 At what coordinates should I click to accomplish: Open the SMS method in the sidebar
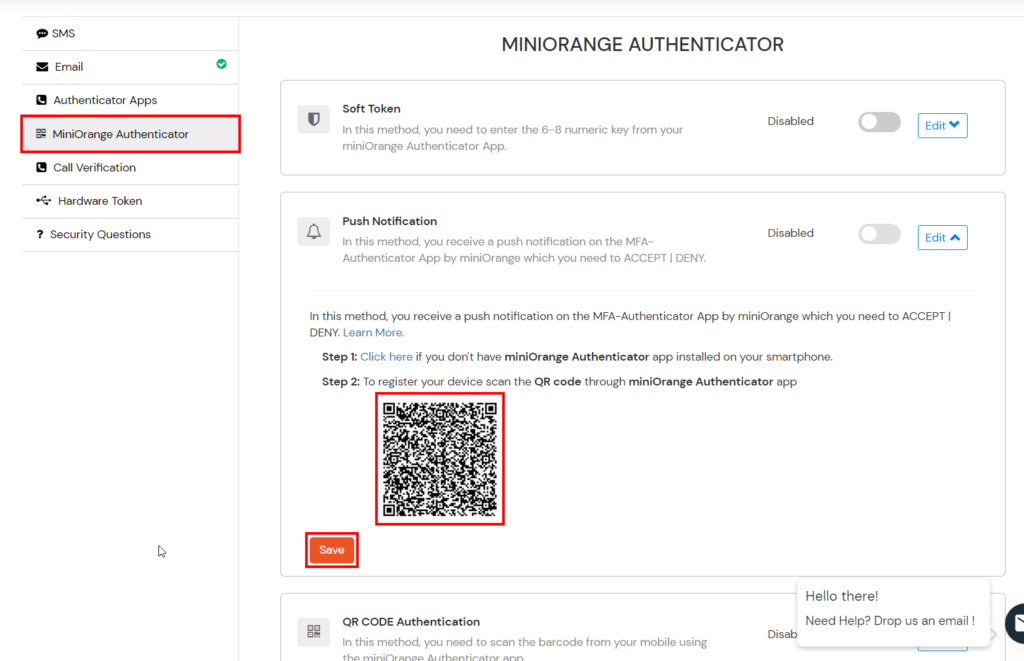tap(130, 33)
